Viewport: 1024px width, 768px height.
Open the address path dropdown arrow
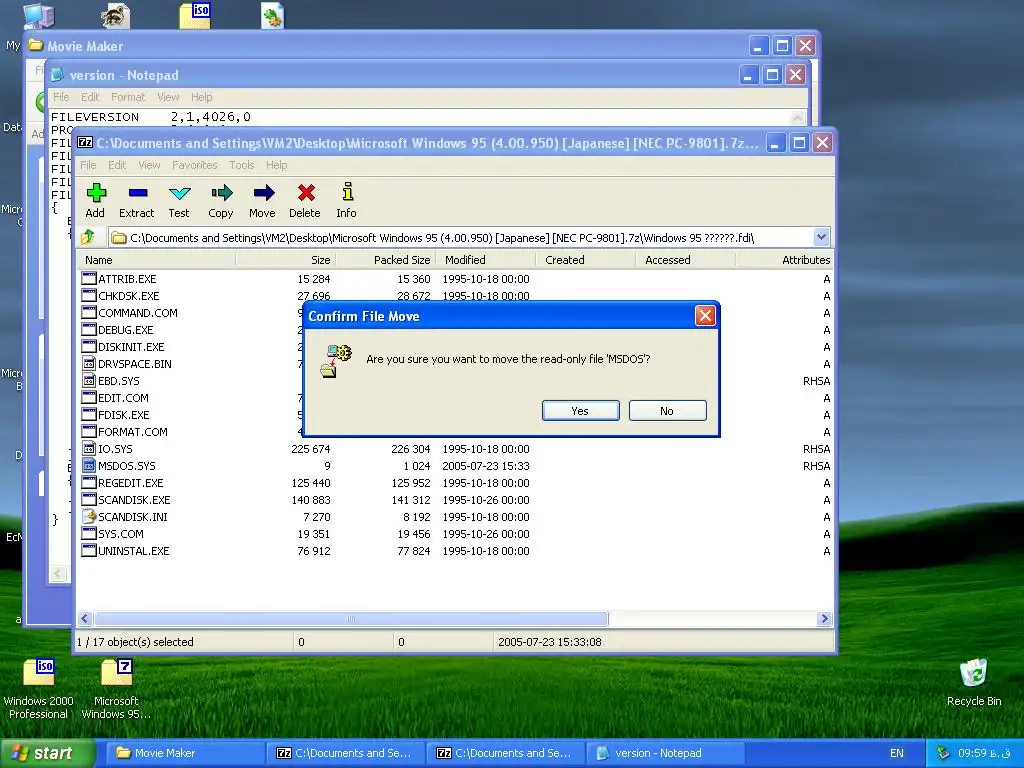[821, 237]
